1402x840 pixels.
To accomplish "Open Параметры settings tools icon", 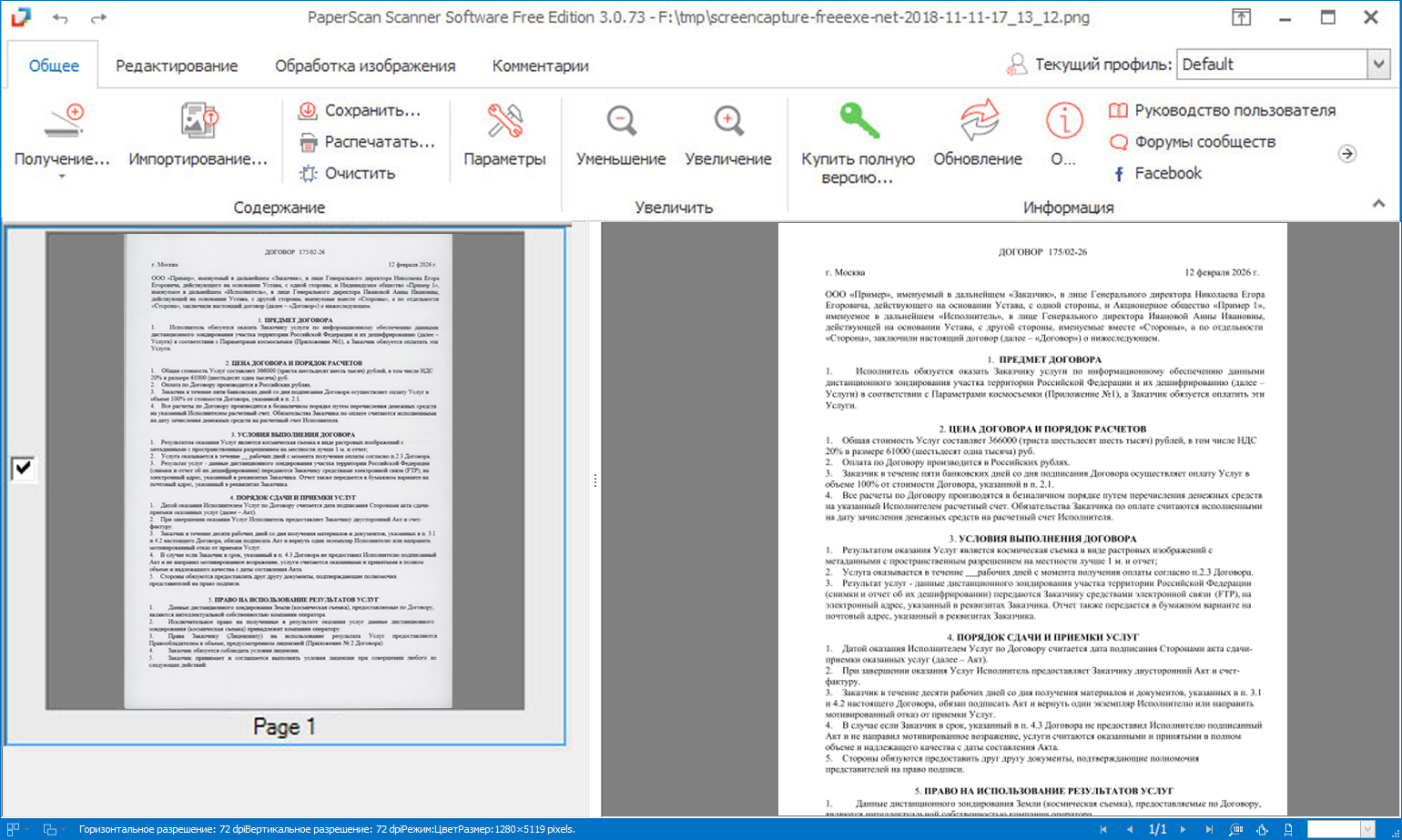I will [504, 121].
